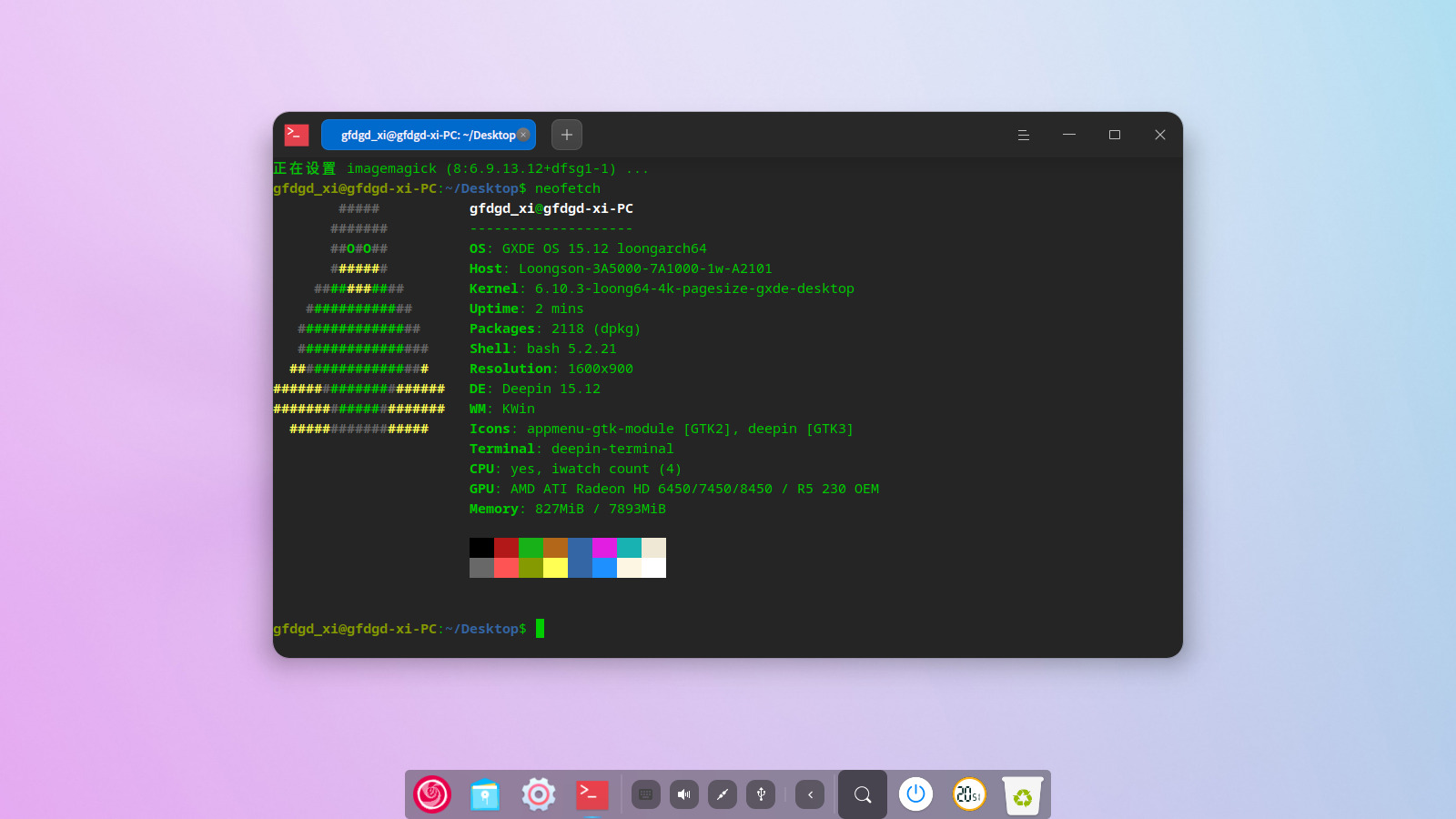Collapse the system tray with the arrow
Viewport: 1456px width, 819px height.
tap(810, 794)
